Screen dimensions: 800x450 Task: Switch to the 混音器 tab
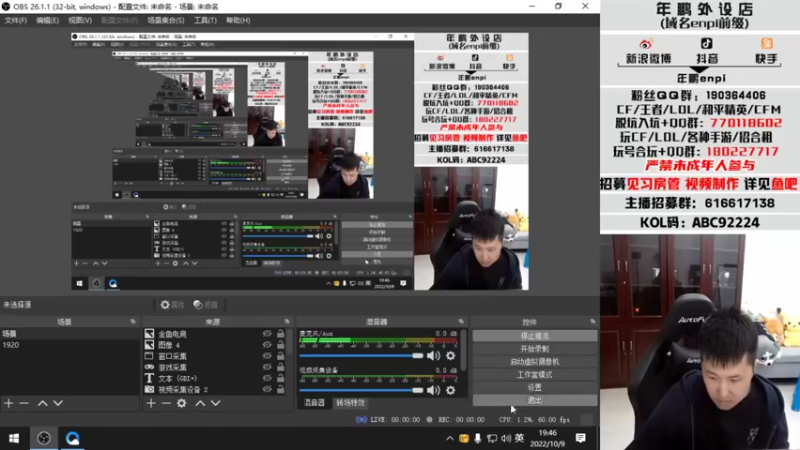(x=314, y=403)
